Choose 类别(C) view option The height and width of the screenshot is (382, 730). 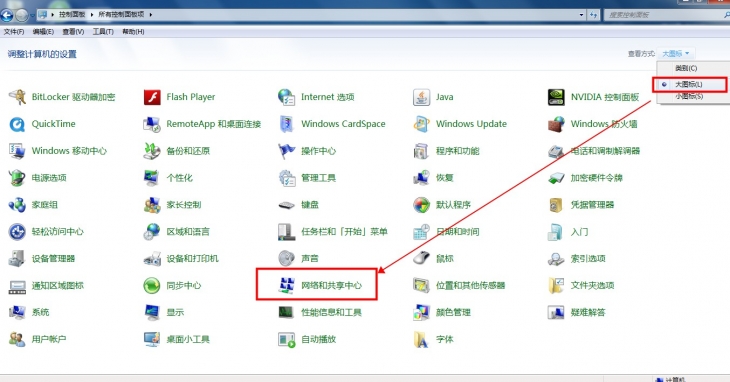(x=686, y=68)
